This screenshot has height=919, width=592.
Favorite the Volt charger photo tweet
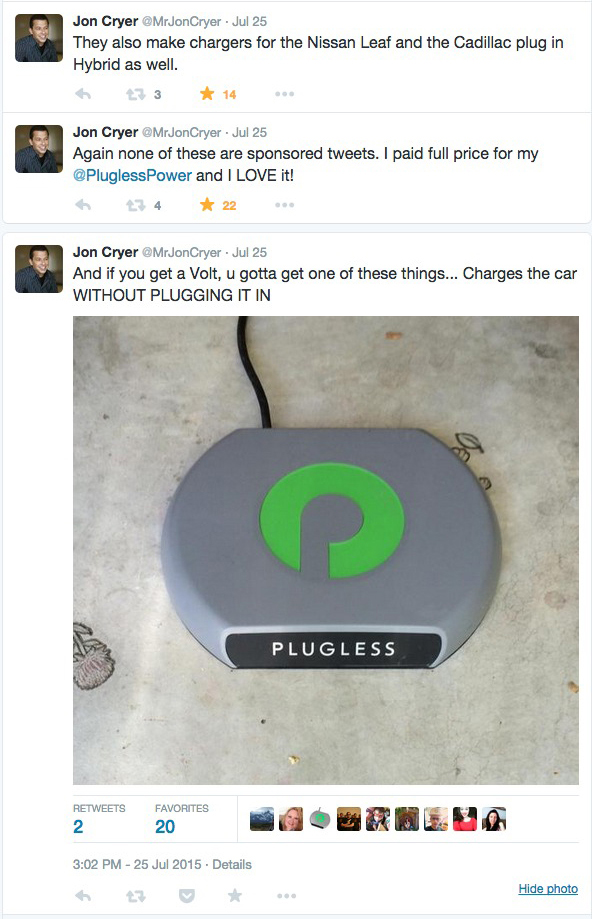tap(234, 895)
